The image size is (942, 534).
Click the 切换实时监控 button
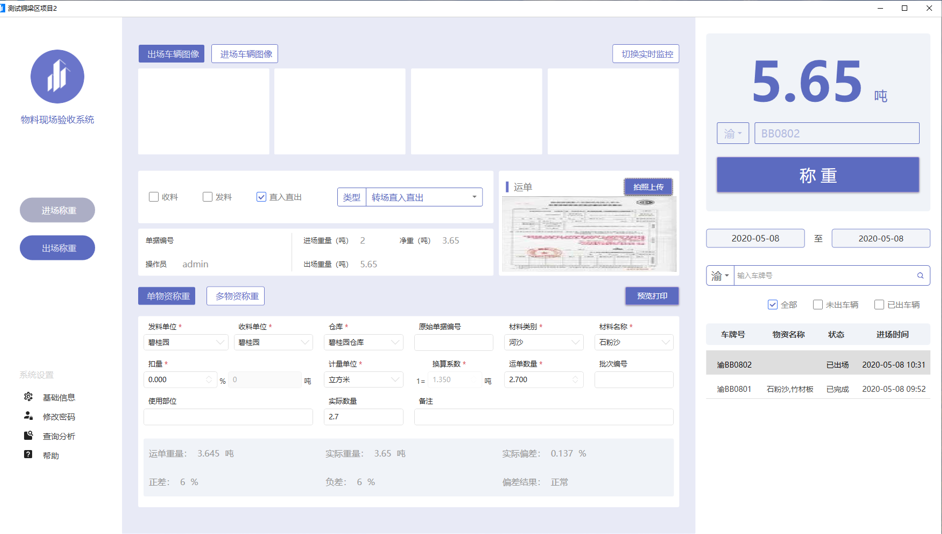[646, 53]
